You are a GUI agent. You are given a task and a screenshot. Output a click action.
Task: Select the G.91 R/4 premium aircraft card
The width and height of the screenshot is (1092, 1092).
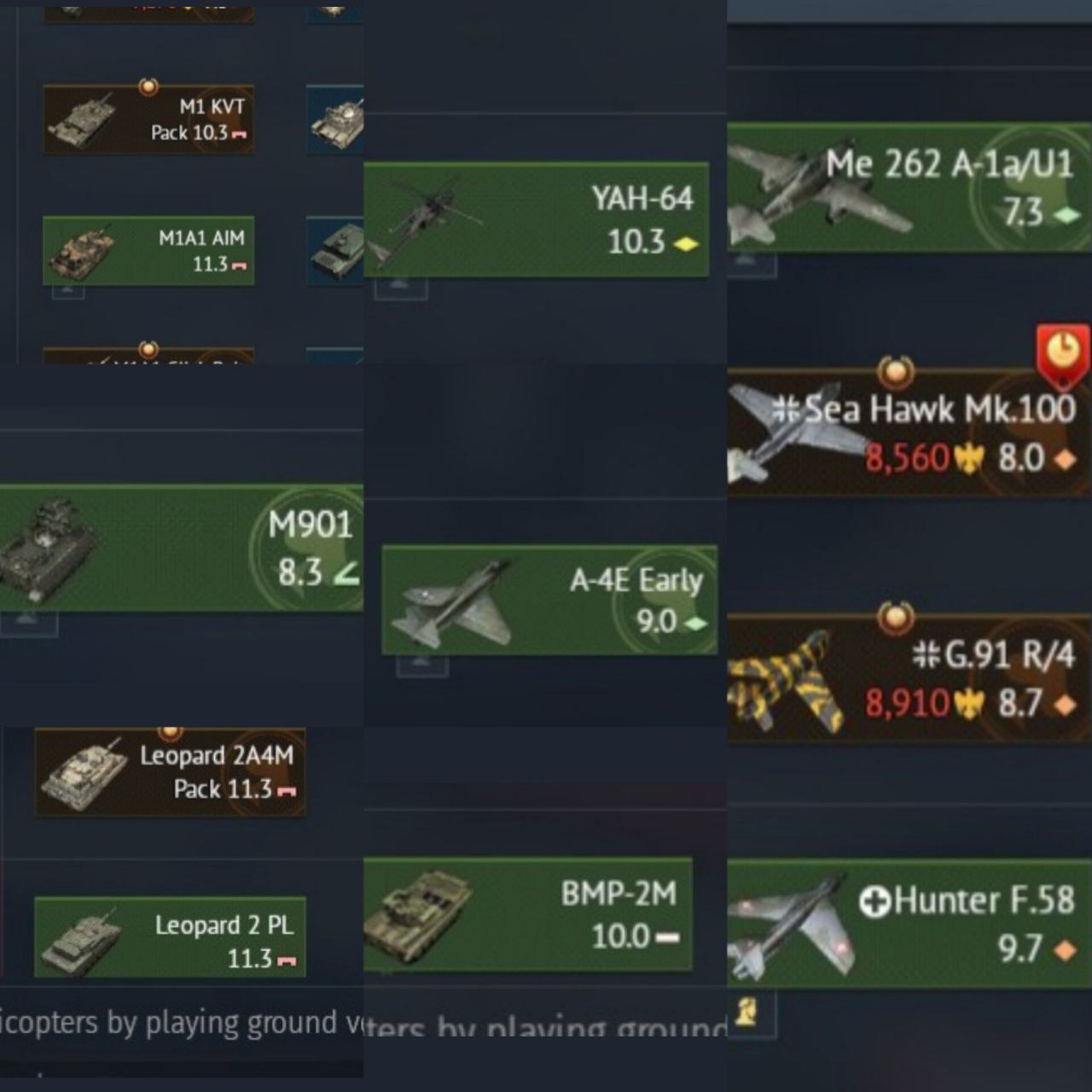[909, 678]
